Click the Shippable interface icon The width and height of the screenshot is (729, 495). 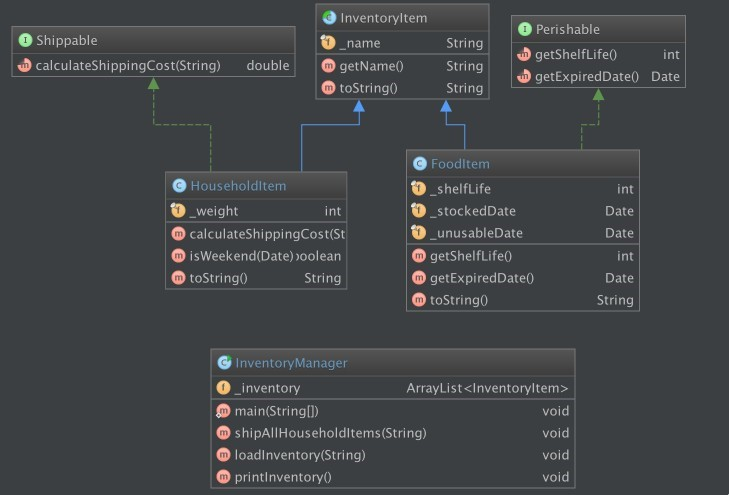(25, 41)
